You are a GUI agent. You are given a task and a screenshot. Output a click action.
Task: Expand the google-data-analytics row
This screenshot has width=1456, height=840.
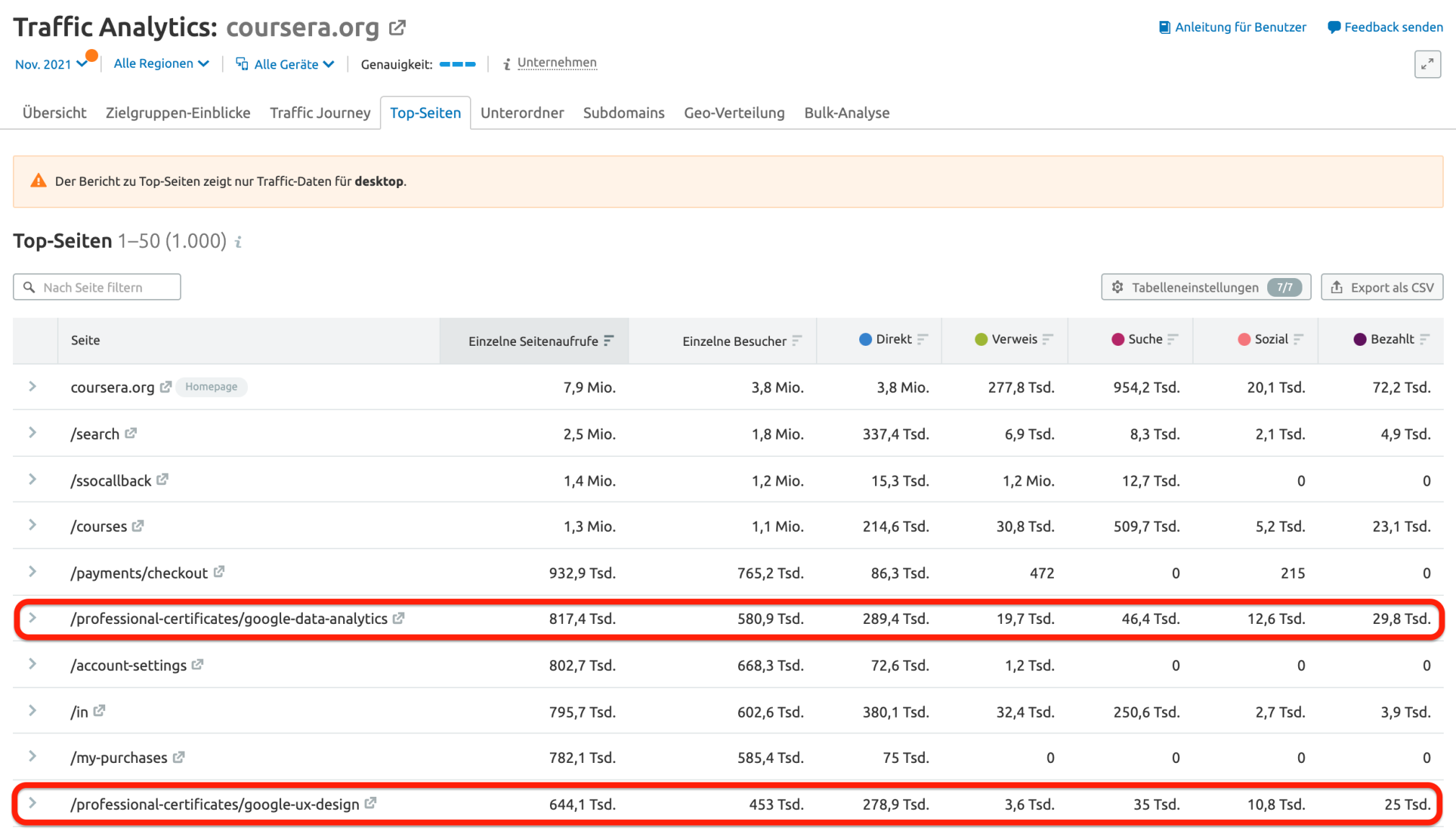coord(32,617)
